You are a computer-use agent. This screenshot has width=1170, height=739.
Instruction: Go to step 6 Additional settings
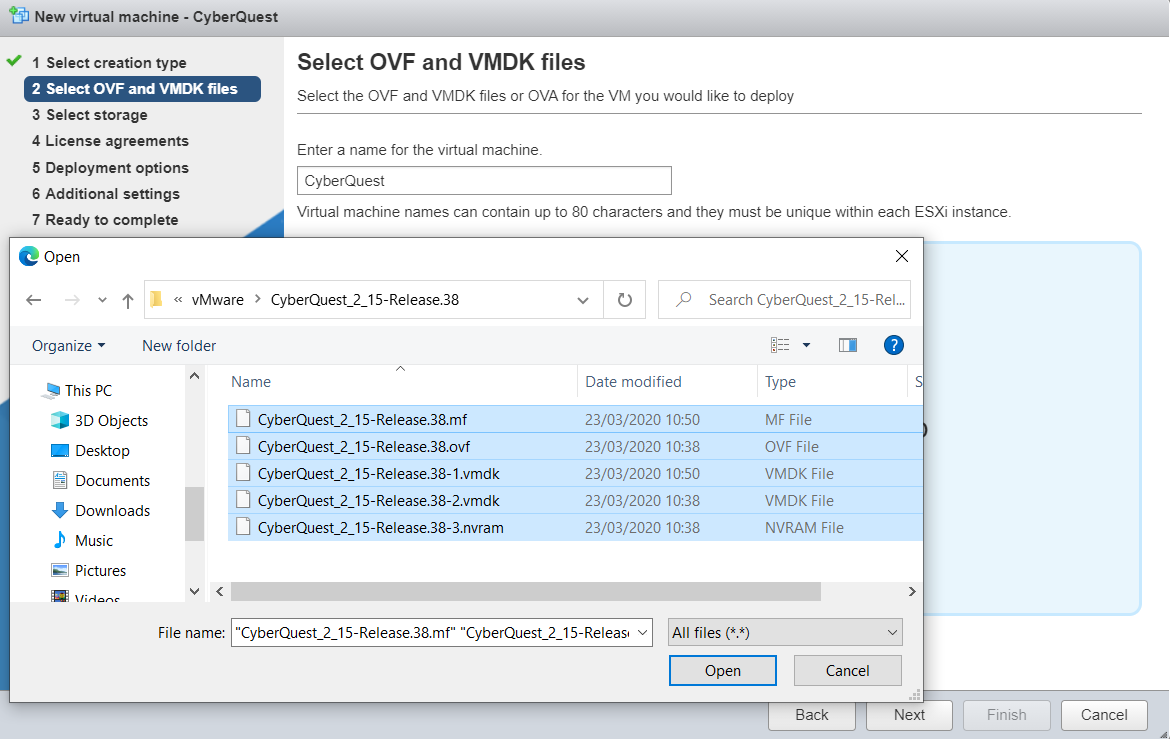click(105, 194)
